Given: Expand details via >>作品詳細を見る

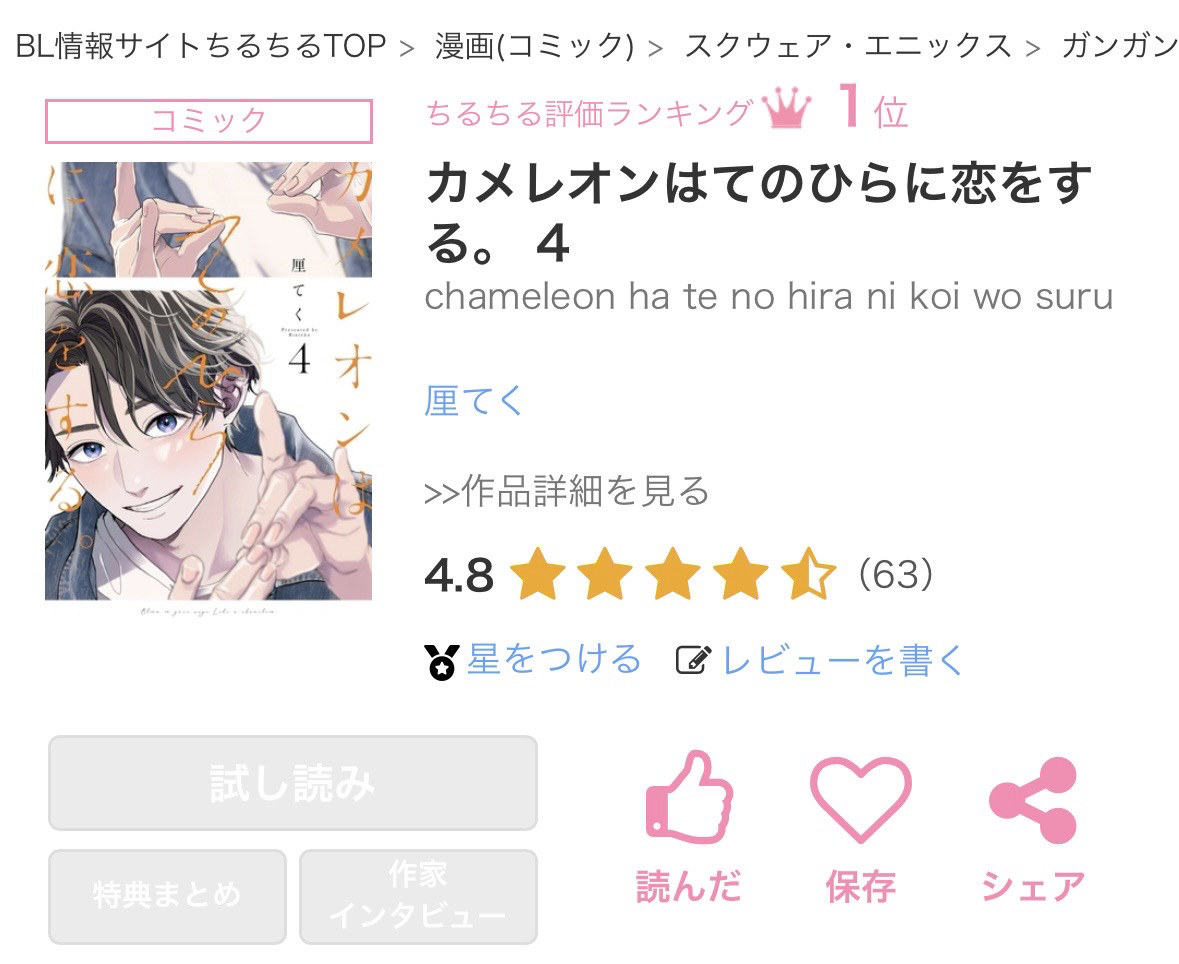Looking at the screenshot, I should (567, 491).
